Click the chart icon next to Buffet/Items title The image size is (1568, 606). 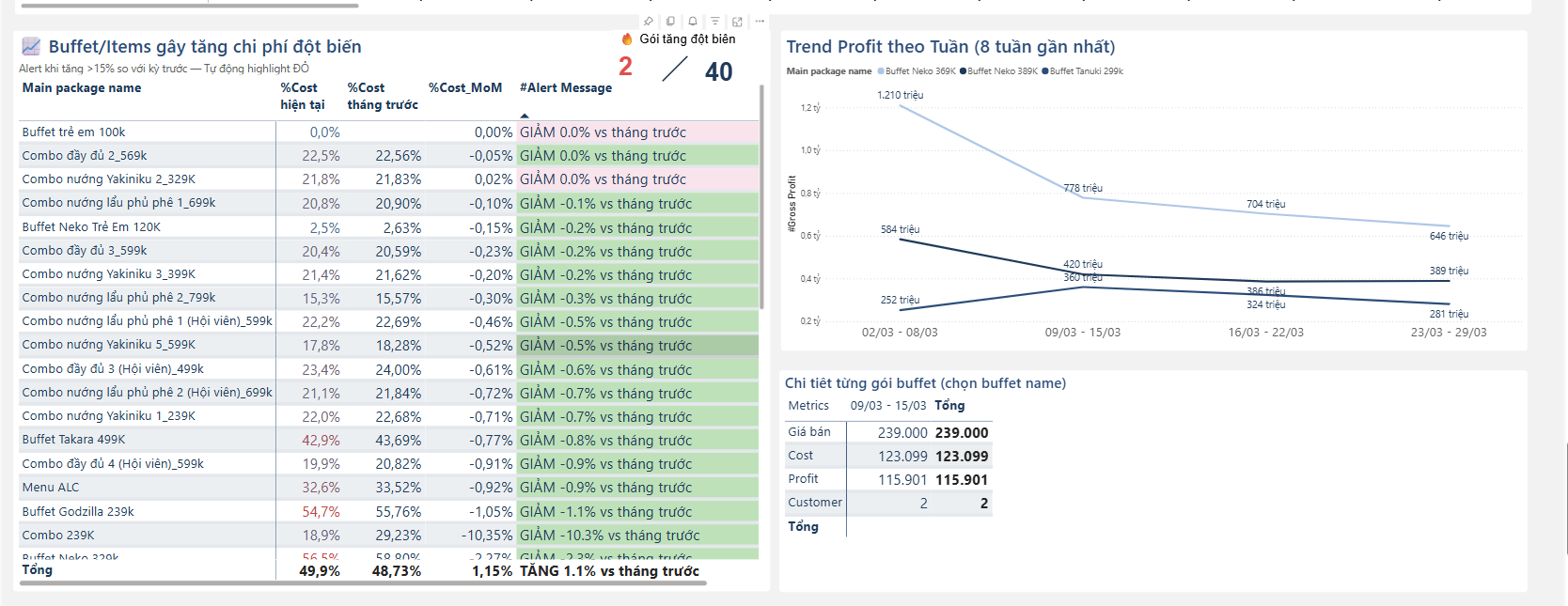coord(31,46)
